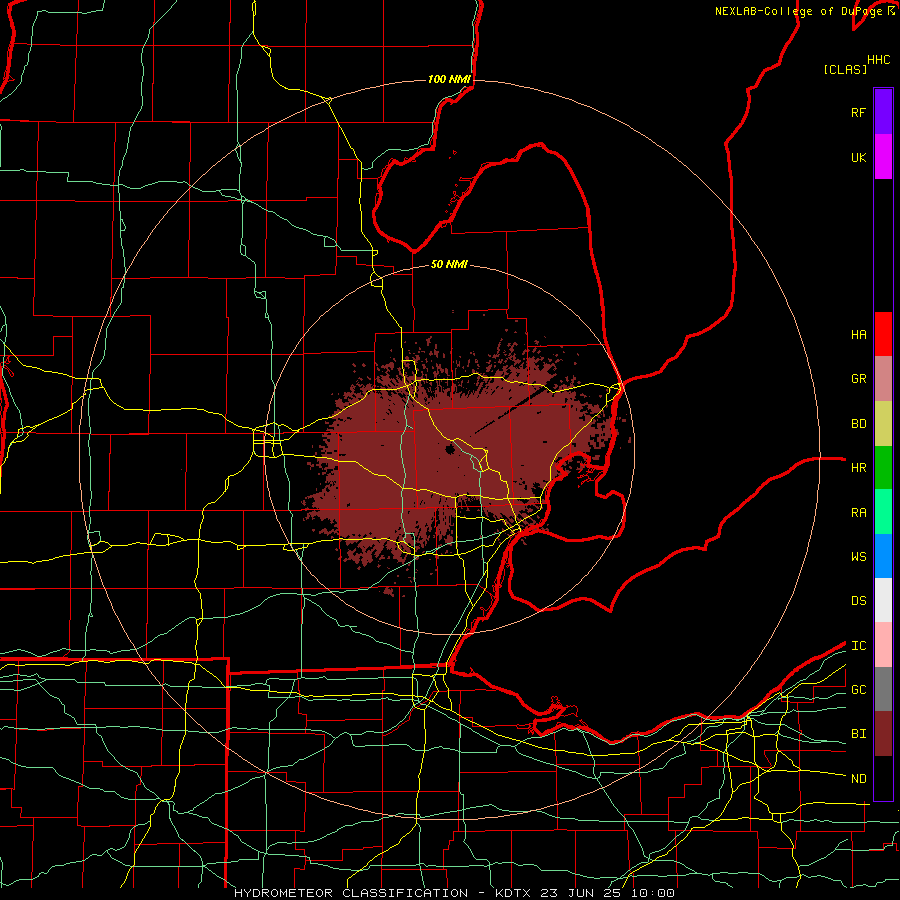The image size is (900, 900).
Task: Click the yellow BD legend color block
Action: (883, 423)
